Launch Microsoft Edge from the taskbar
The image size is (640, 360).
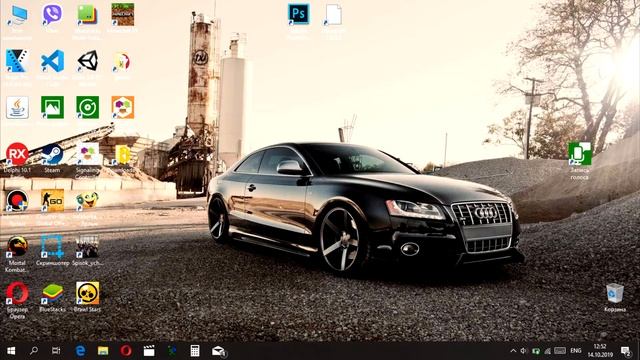click(80, 351)
